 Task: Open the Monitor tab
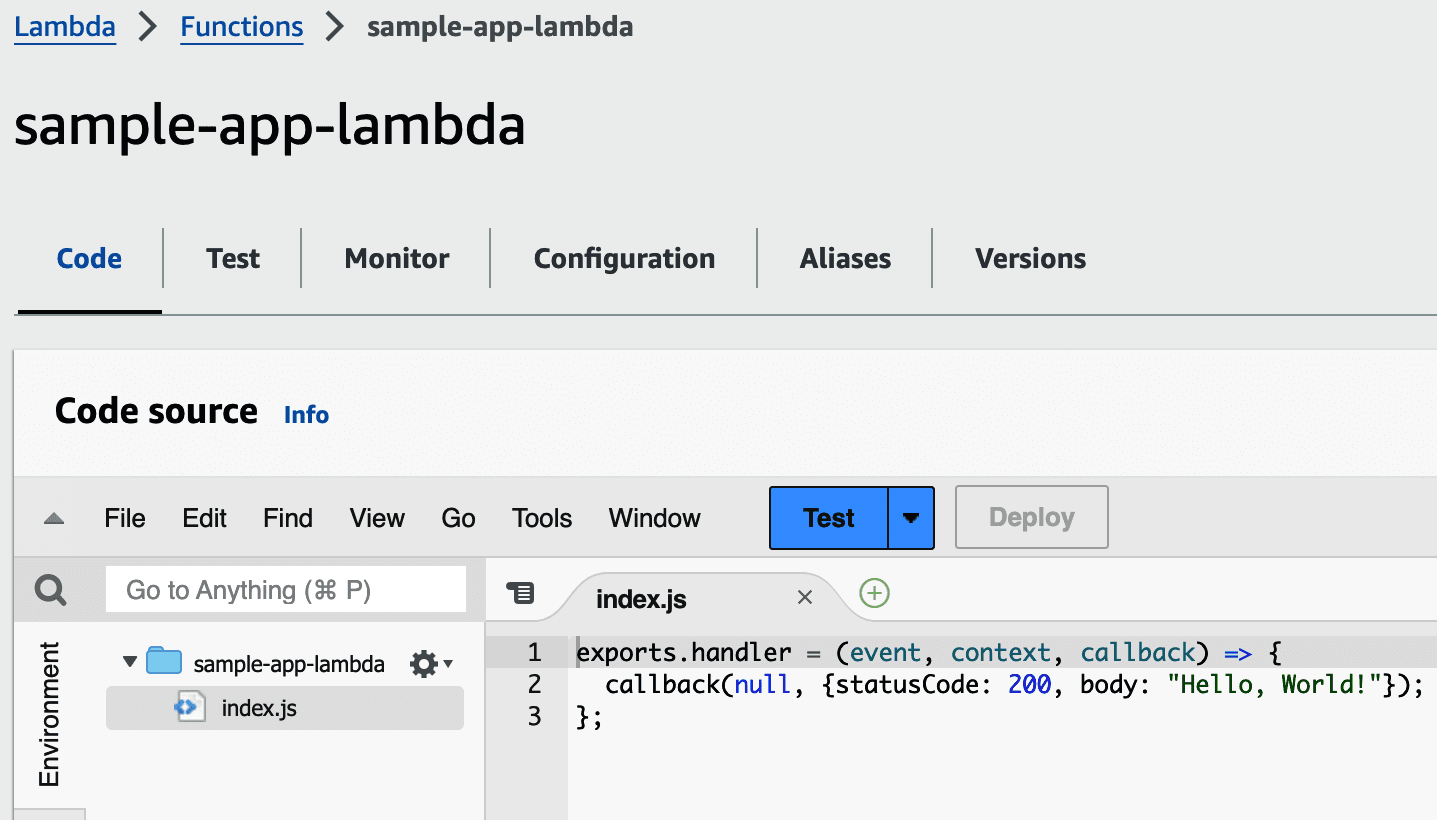point(397,258)
